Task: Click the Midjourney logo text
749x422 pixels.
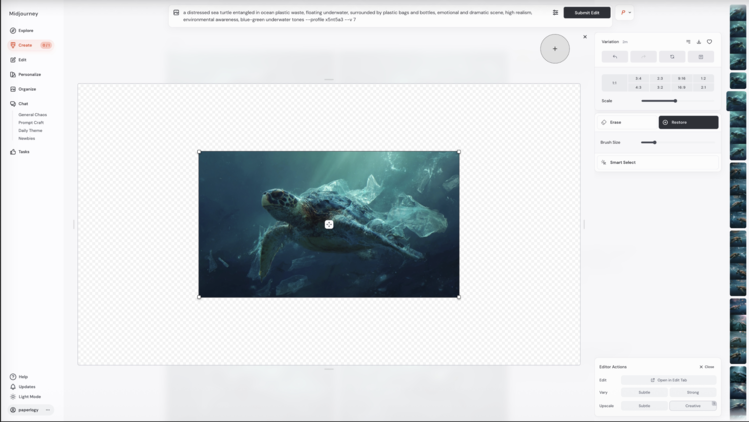Action: pos(23,14)
